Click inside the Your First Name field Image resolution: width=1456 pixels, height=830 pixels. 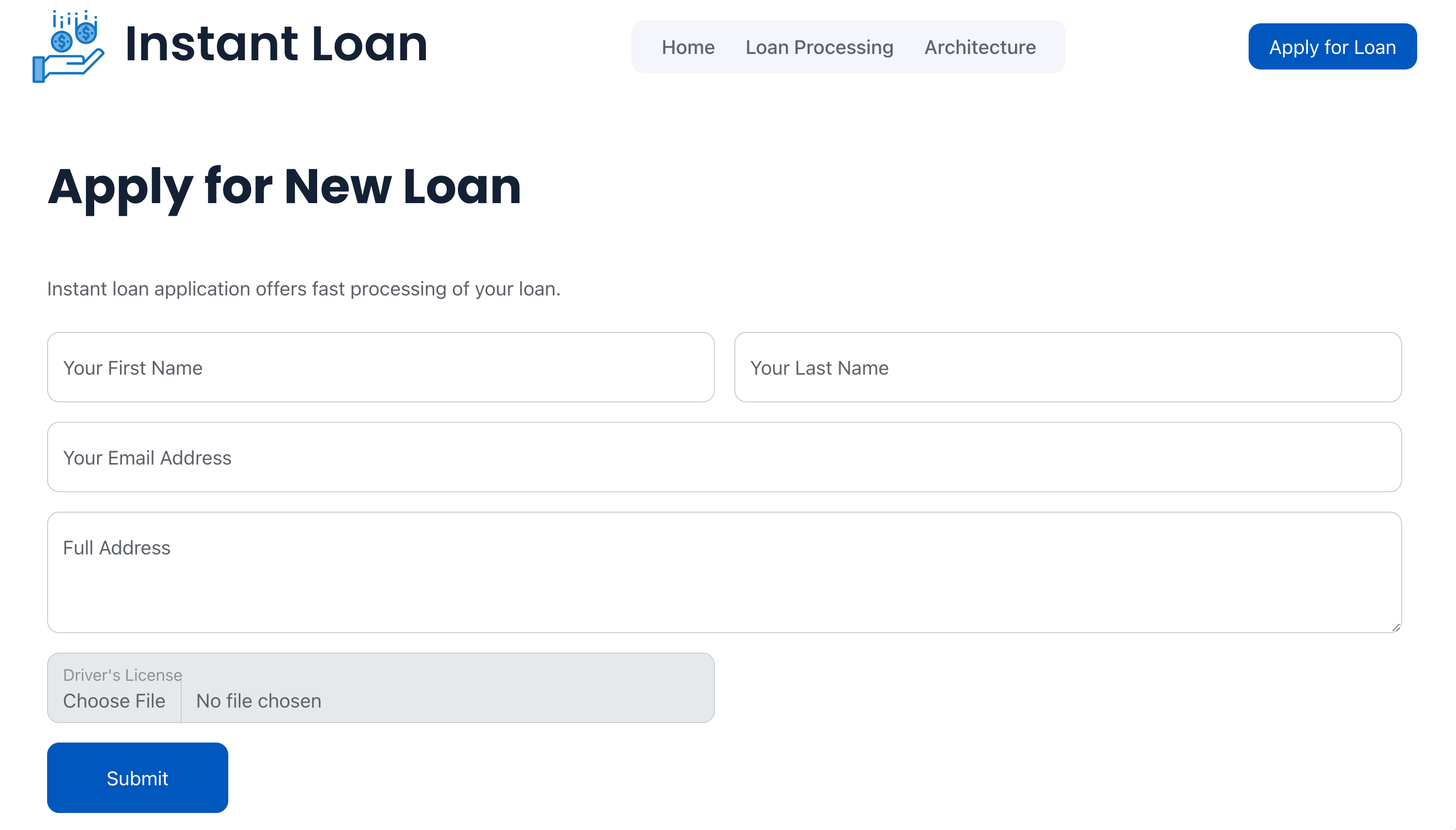381,367
